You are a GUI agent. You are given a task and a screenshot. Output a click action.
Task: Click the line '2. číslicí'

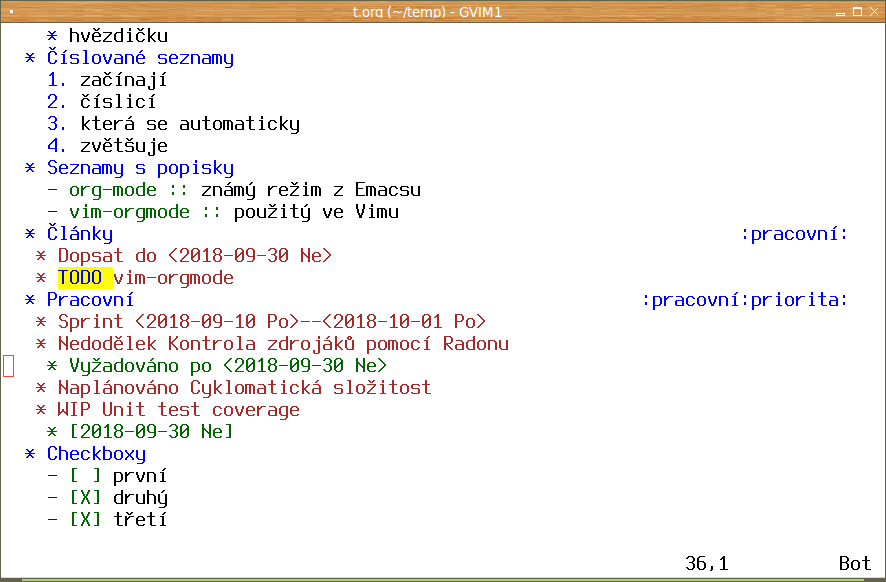101,102
